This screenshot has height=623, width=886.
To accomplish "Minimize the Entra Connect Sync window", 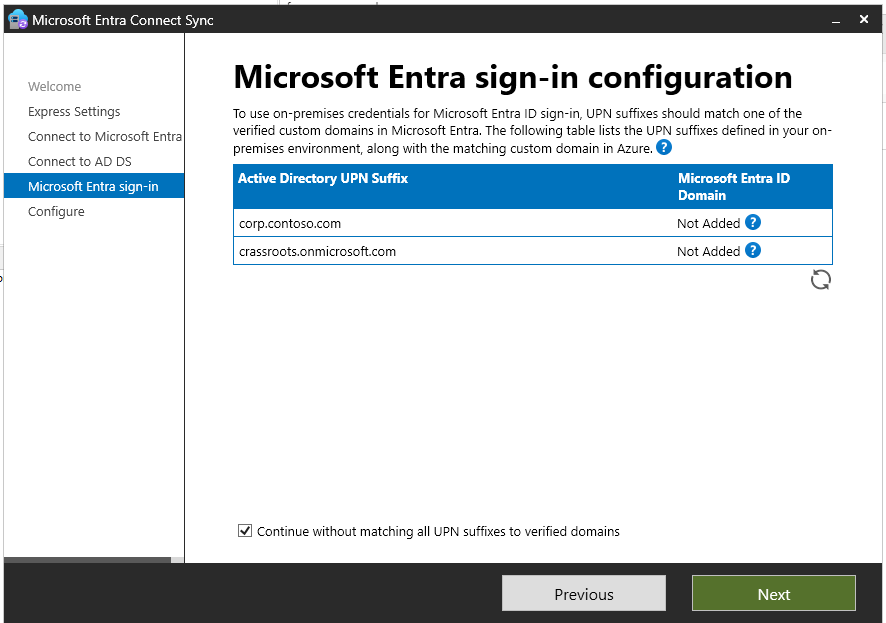I will tap(836, 20).
